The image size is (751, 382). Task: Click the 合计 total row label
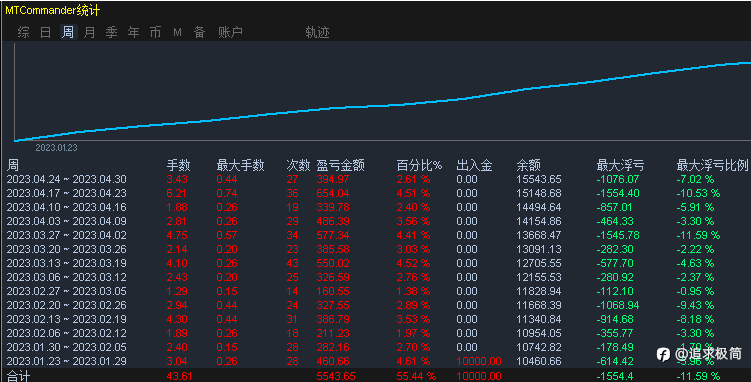(18, 376)
